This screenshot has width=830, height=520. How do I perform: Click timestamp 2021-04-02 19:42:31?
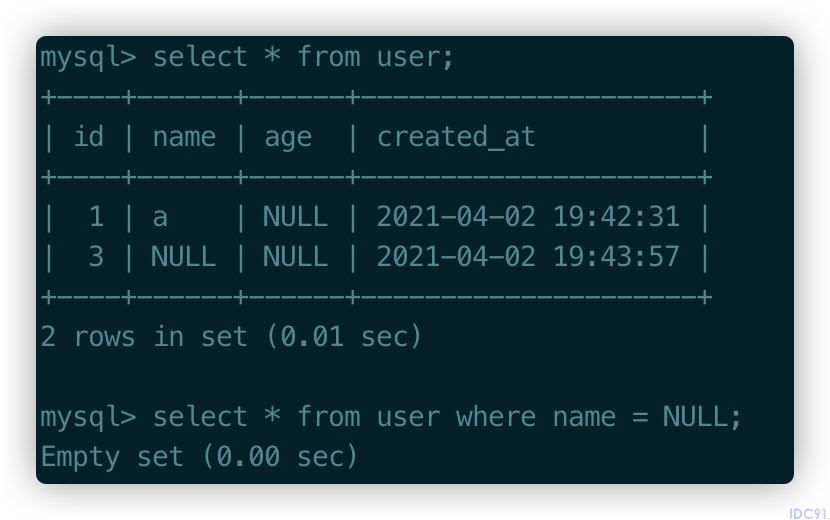528,217
